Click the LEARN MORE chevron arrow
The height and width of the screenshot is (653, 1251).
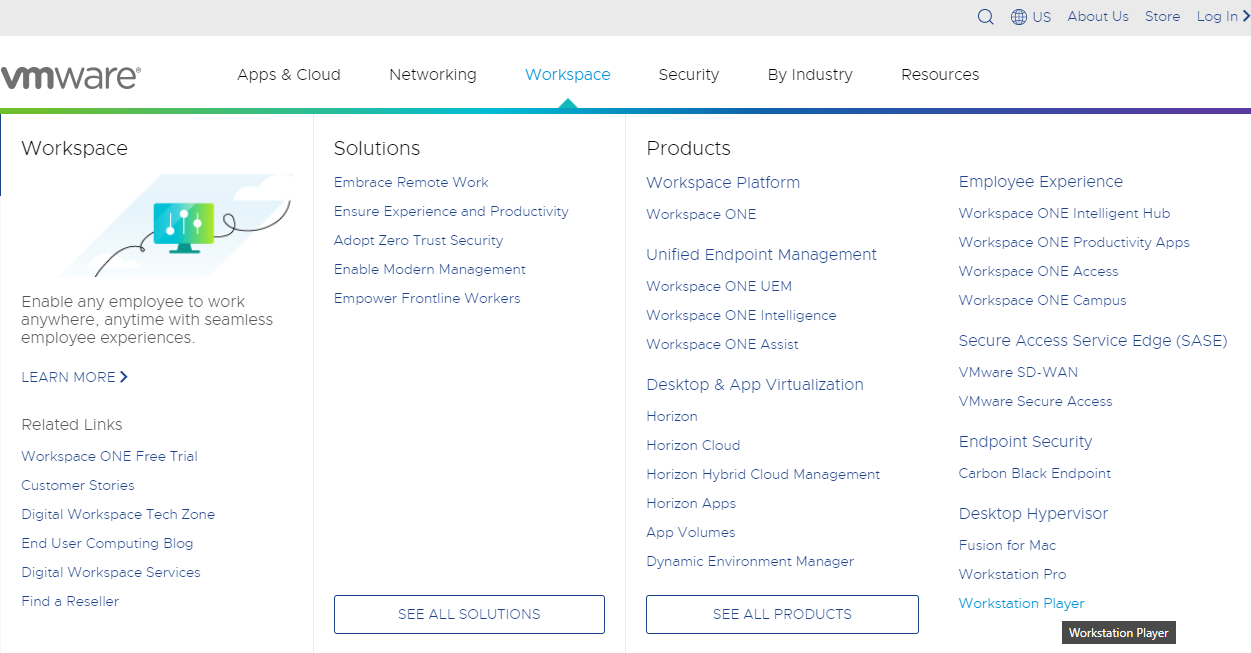coord(124,377)
